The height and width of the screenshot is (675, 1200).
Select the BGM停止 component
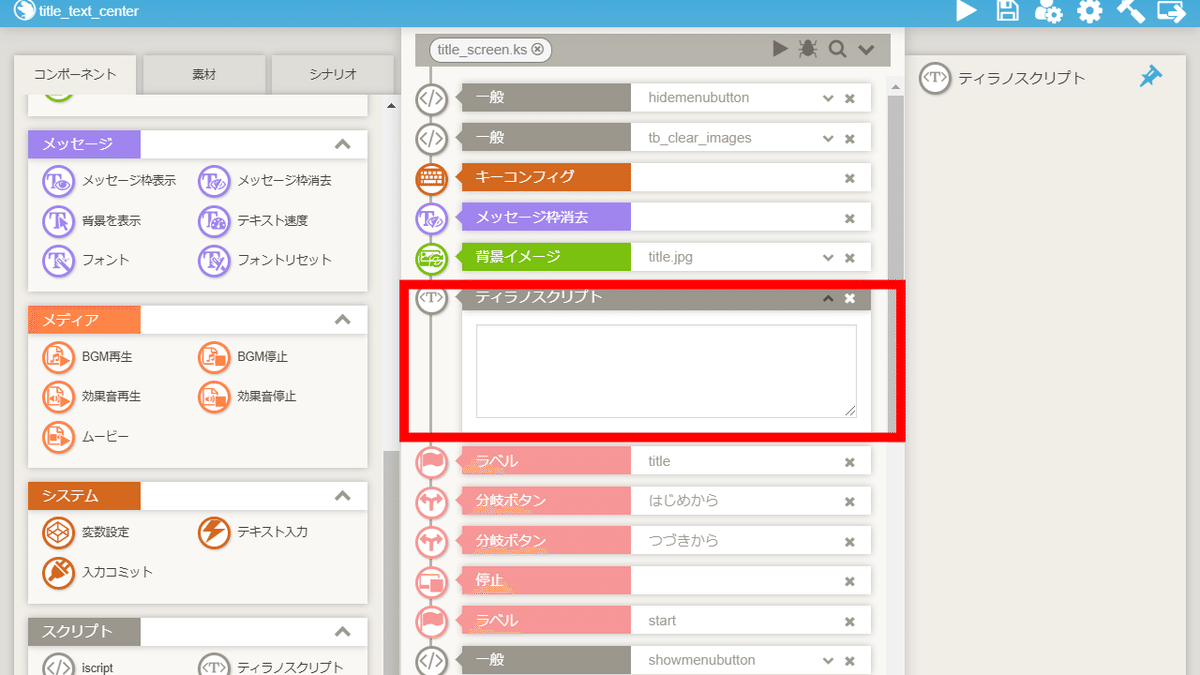click(x=244, y=357)
